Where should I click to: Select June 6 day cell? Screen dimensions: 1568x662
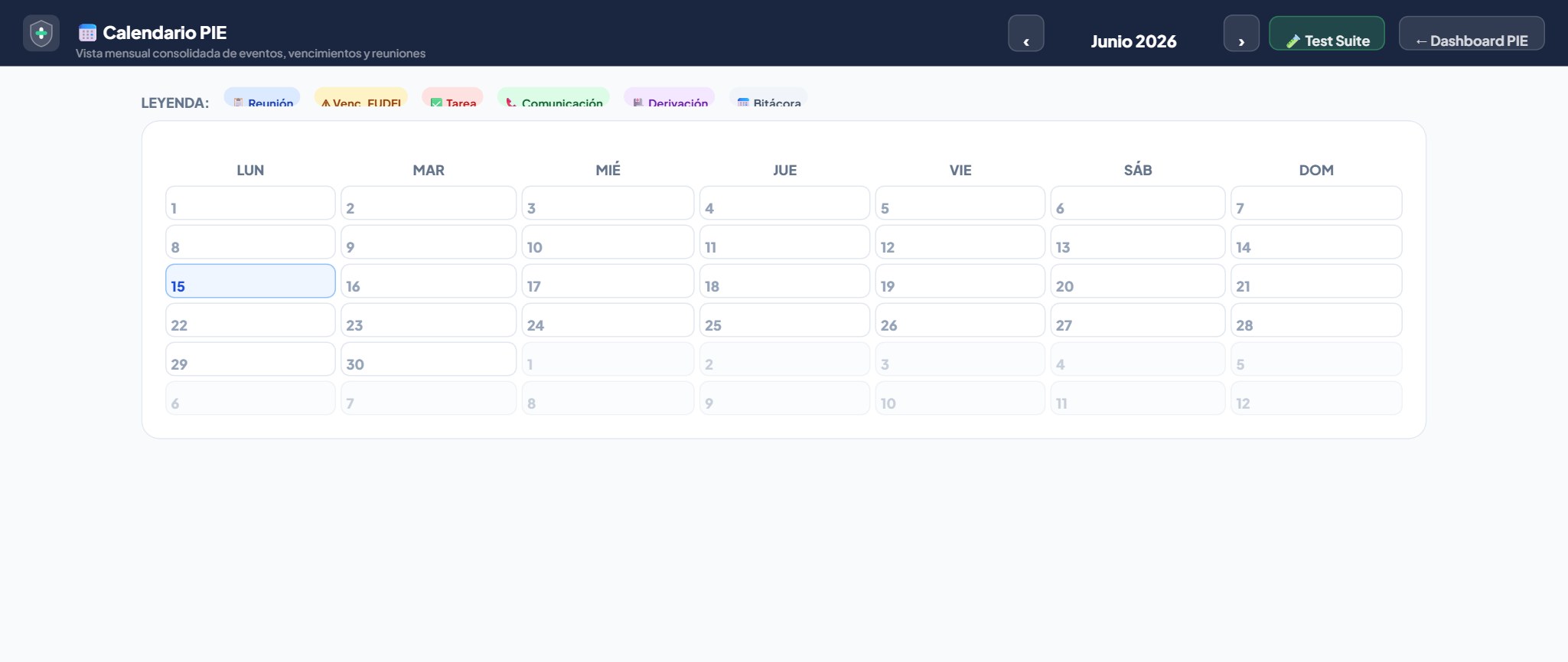1138,203
